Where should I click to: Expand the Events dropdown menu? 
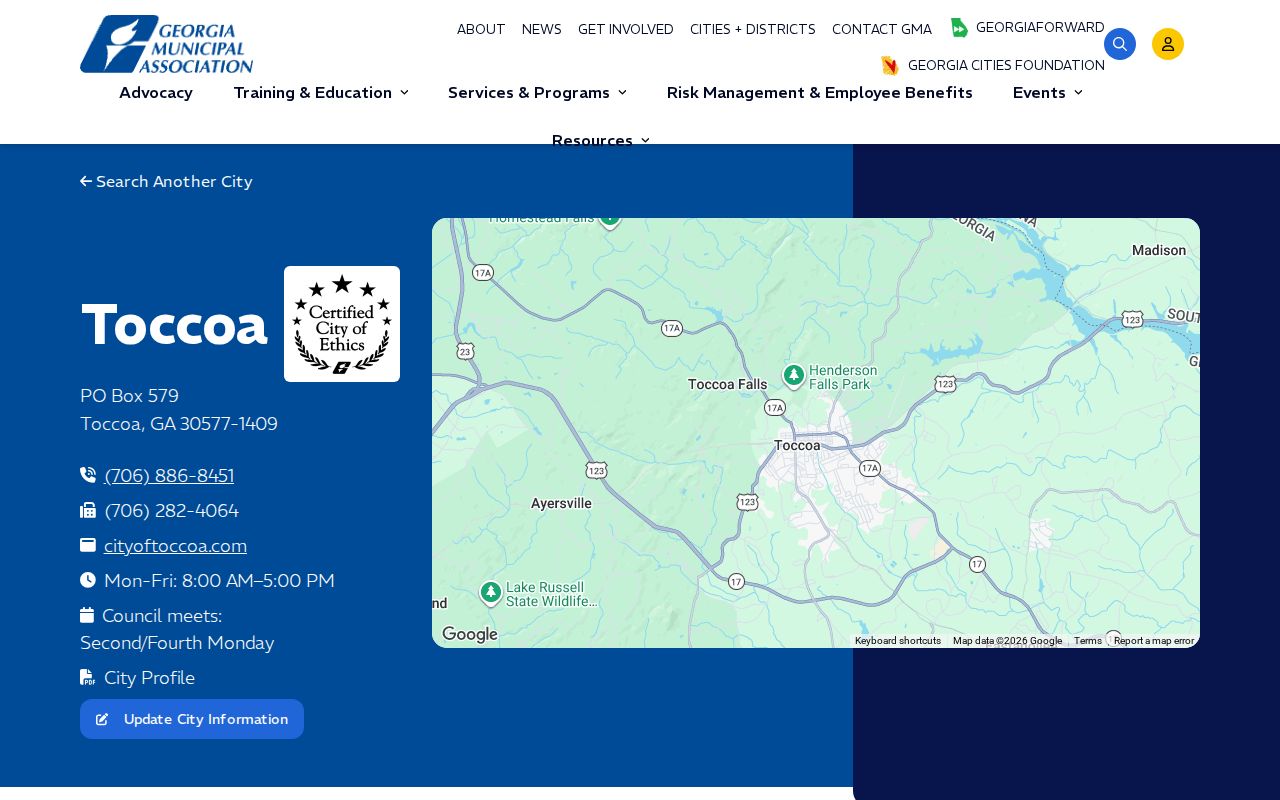[1047, 93]
